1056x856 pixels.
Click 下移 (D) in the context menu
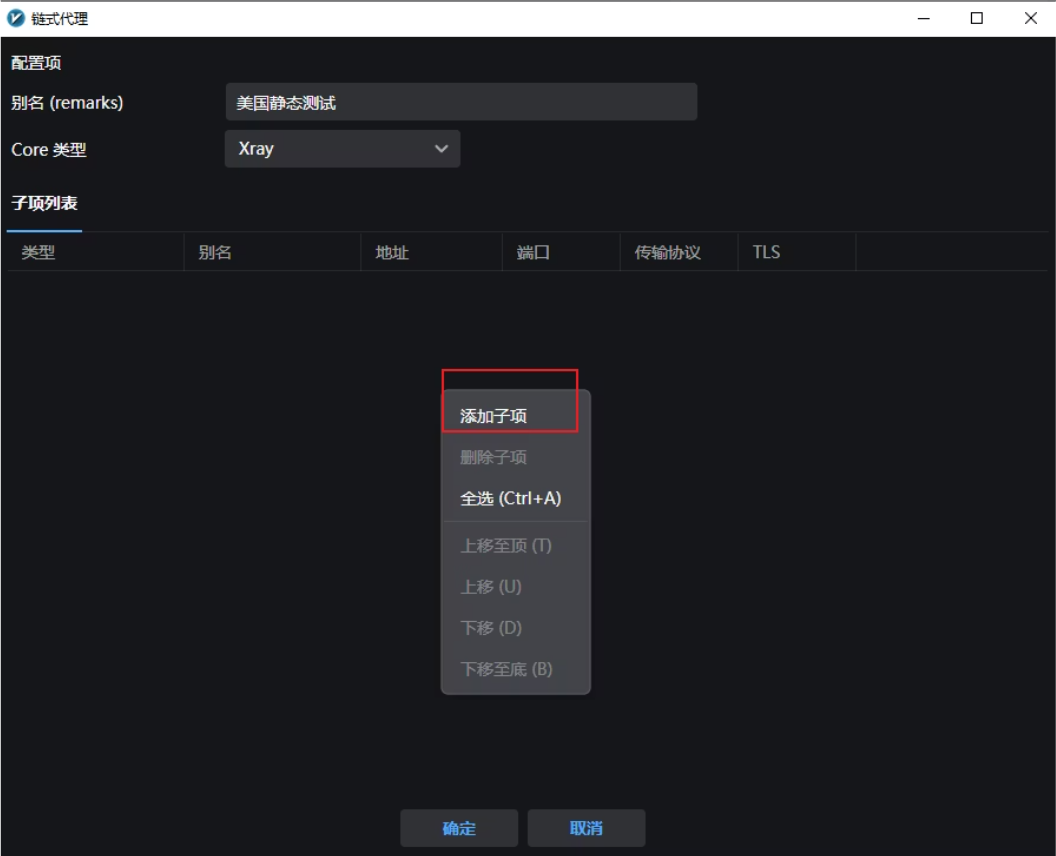(491, 628)
